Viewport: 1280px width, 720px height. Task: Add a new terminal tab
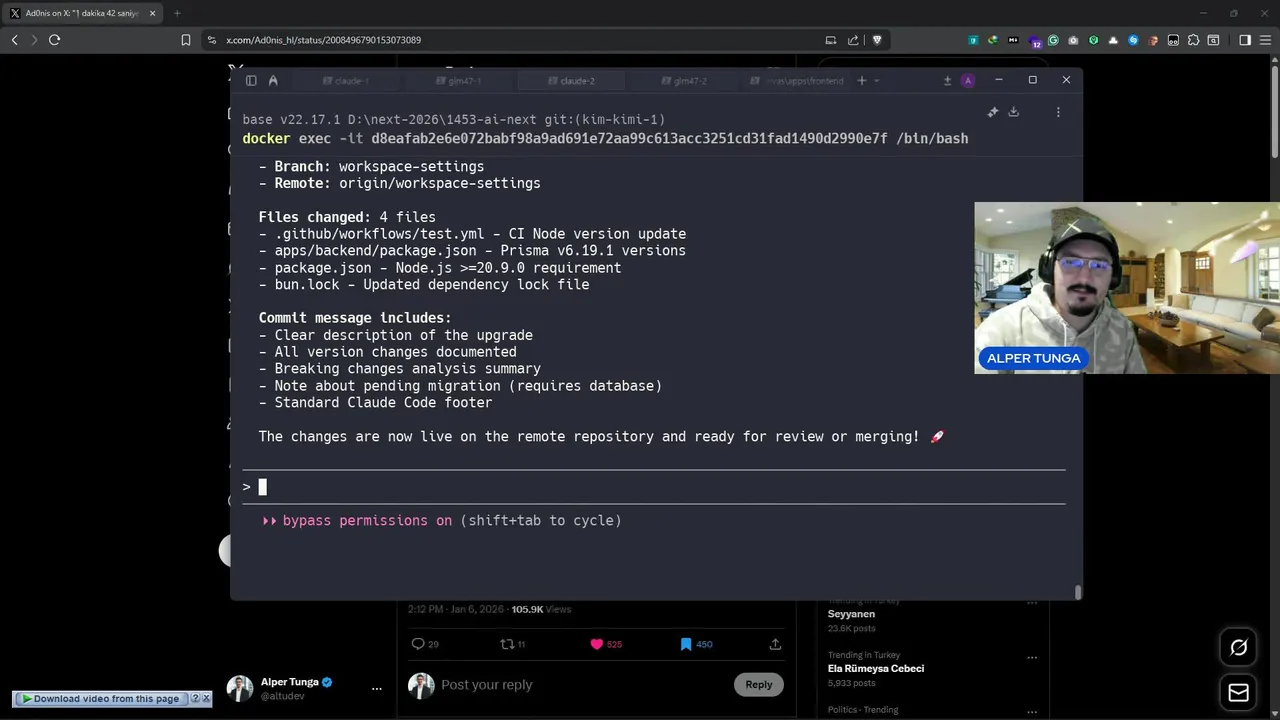pos(861,80)
